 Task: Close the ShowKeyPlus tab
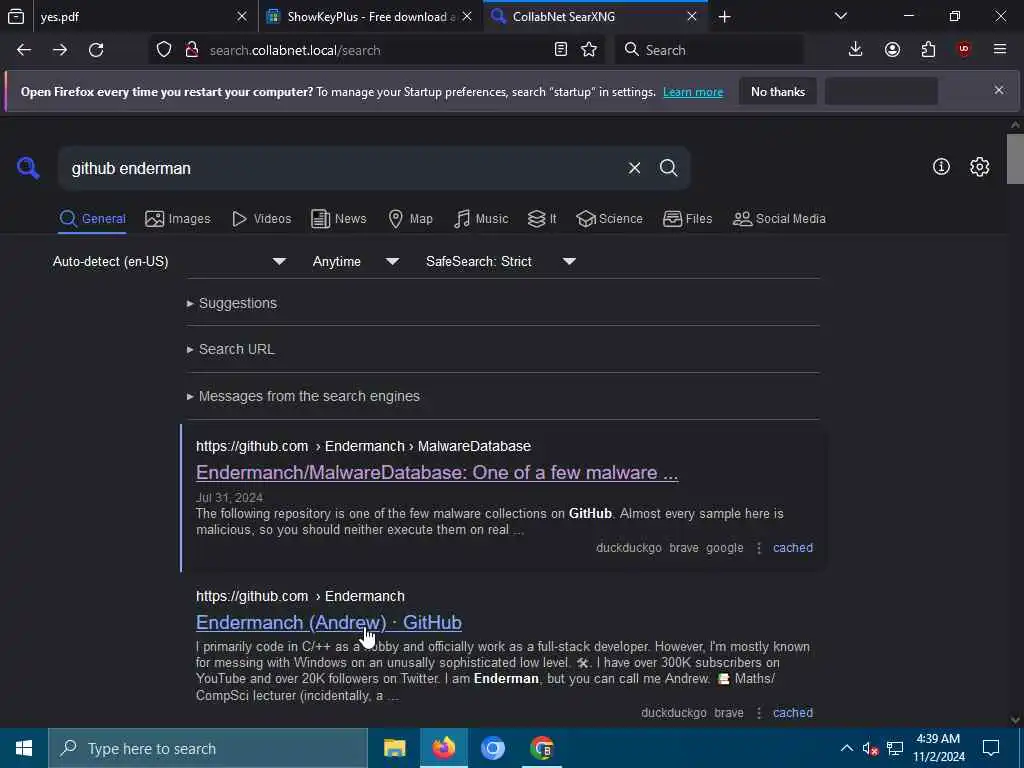[467, 16]
